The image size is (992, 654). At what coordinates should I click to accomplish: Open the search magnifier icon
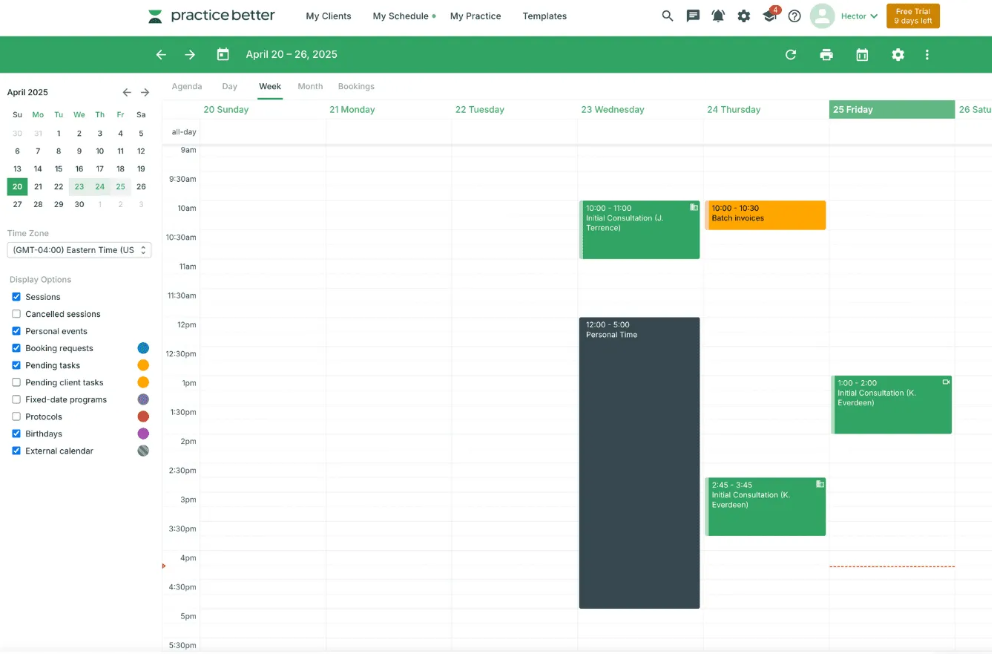[x=668, y=16]
